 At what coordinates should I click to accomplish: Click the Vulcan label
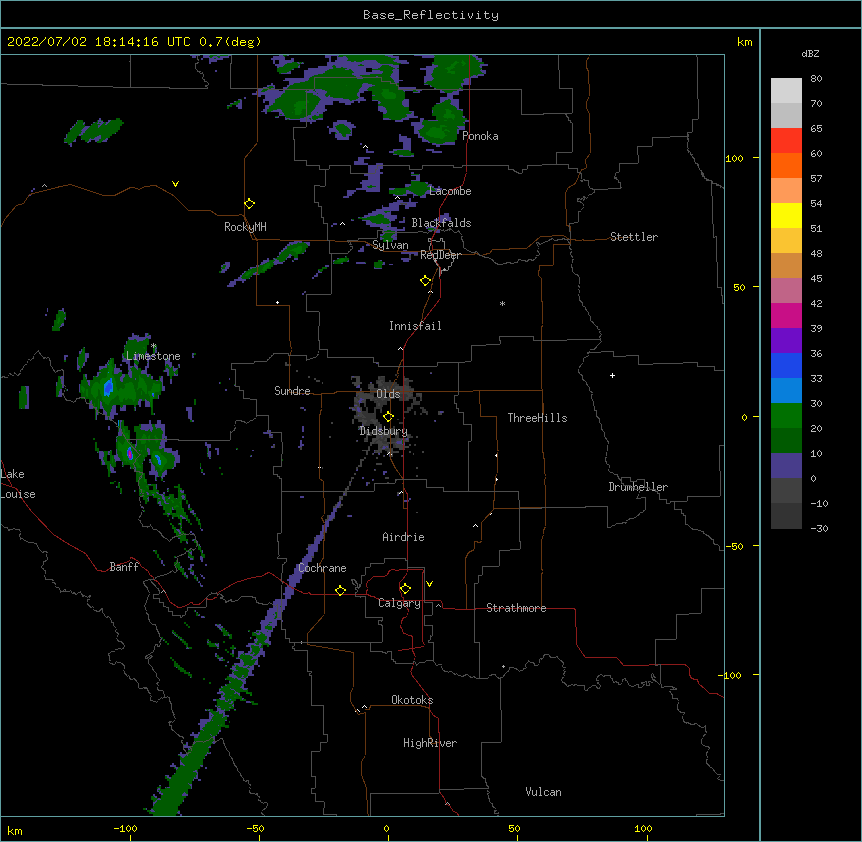click(543, 792)
